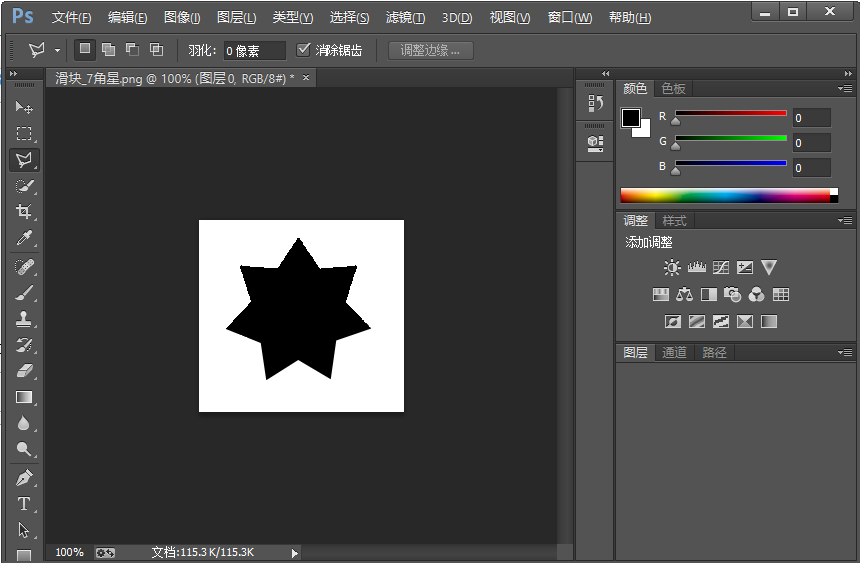Collapse the right panels to icons

pyautogui.click(x=848, y=74)
